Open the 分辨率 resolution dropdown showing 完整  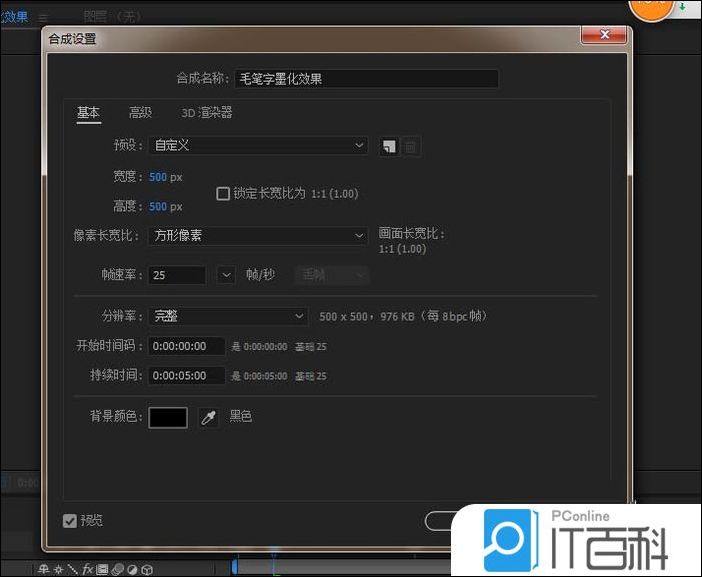[x=228, y=316]
